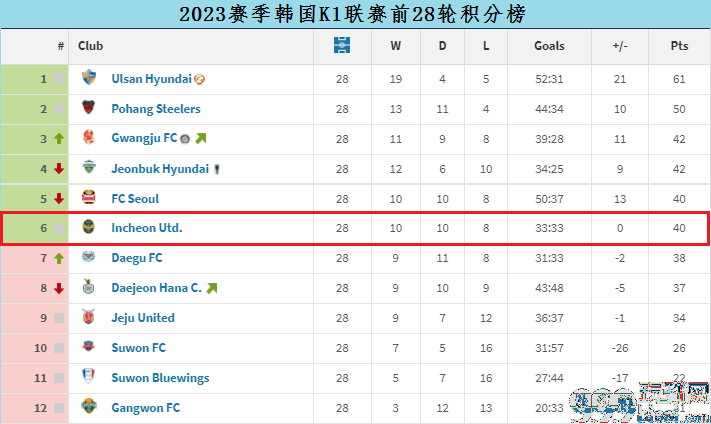711x424 pixels.
Task: Click the champion badge beside Ulsan Hyundai
Action: (x=200, y=79)
